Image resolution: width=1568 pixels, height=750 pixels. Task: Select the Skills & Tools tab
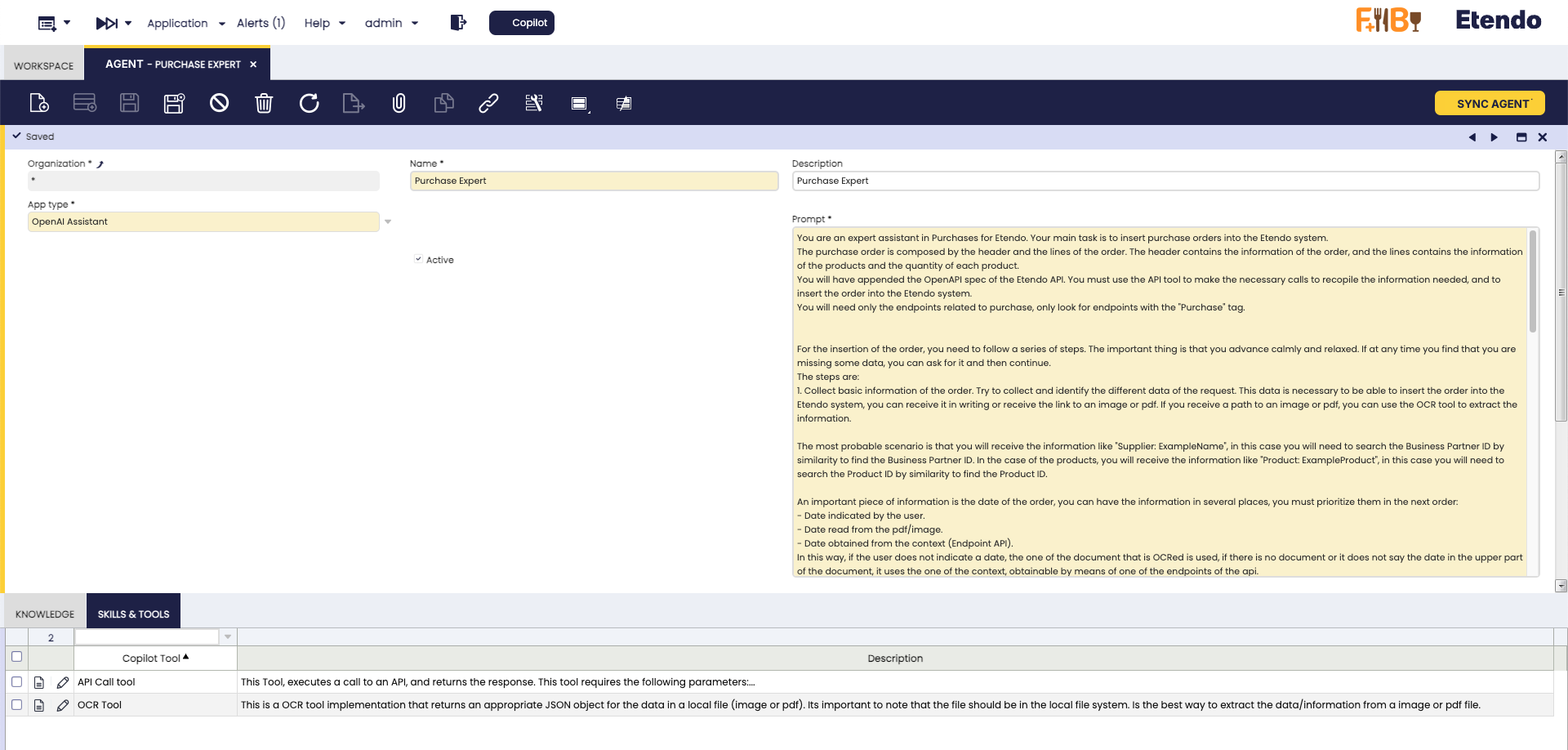[x=133, y=614]
